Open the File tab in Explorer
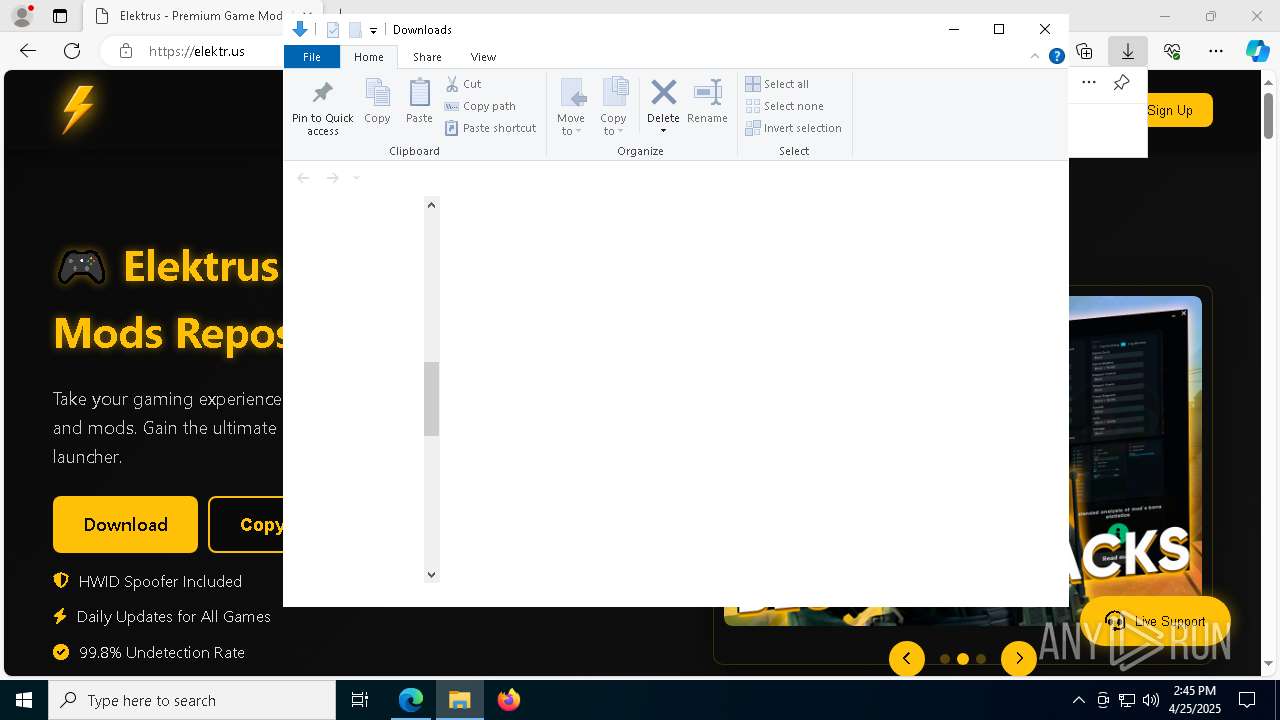 point(312,57)
